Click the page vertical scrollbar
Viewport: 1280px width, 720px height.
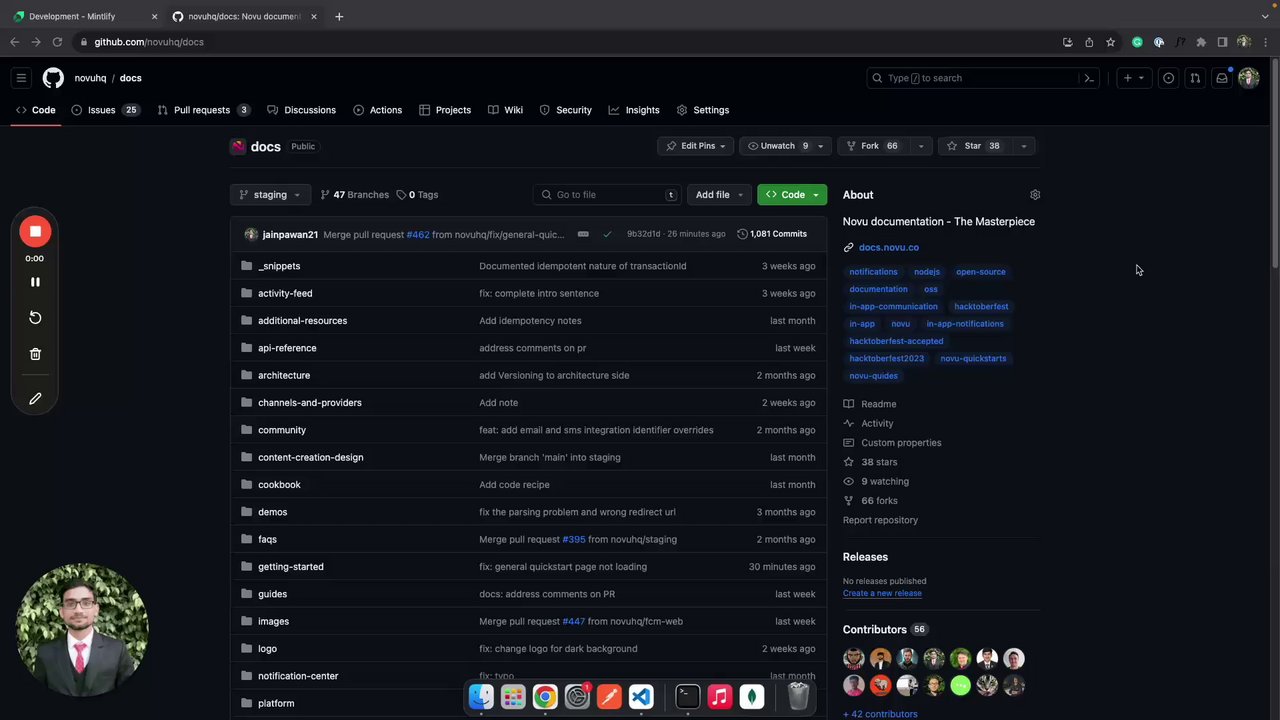[x=1274, y=165]
